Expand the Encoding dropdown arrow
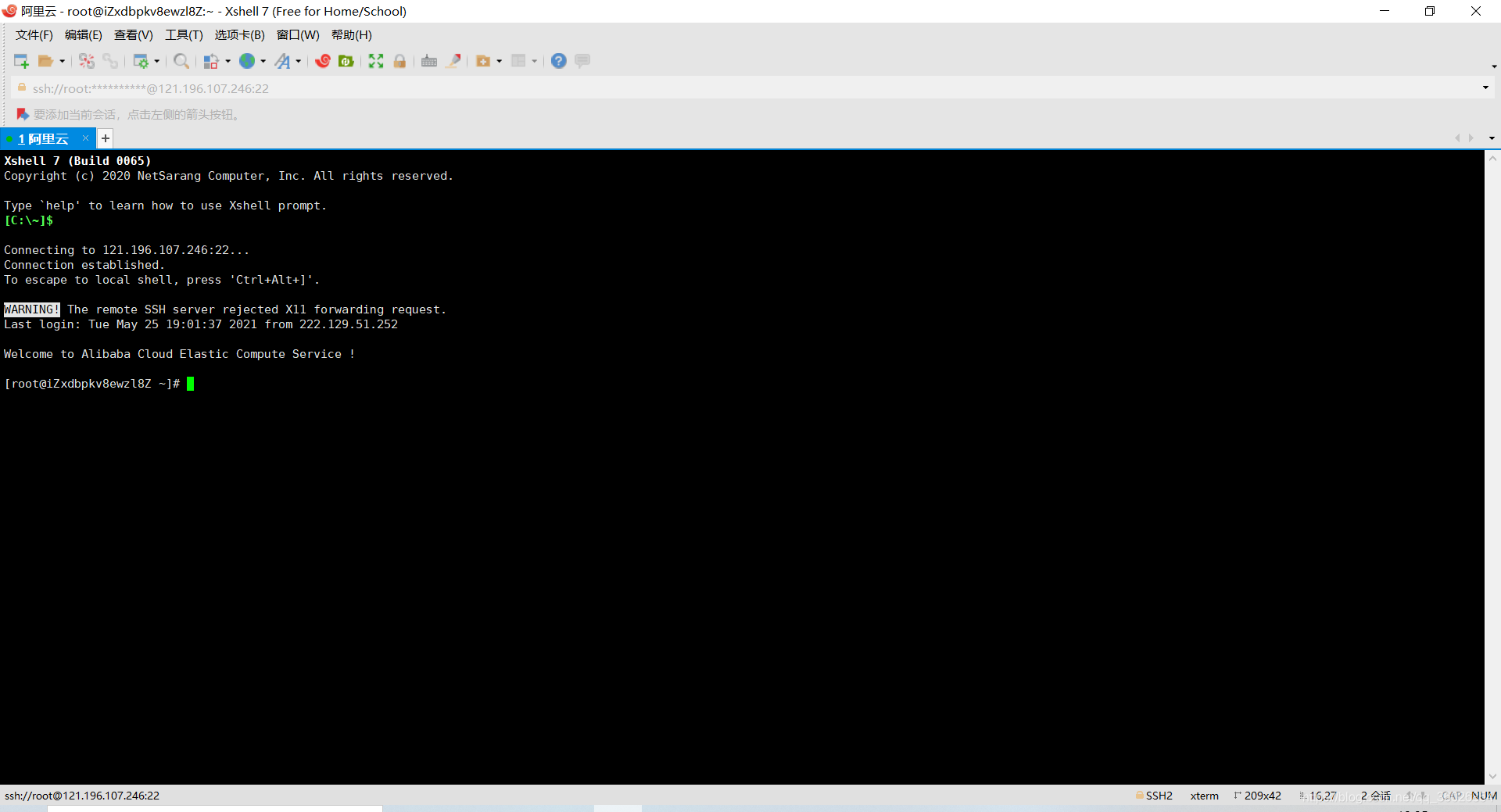The image size is (1501, 812). pos(263,61)
